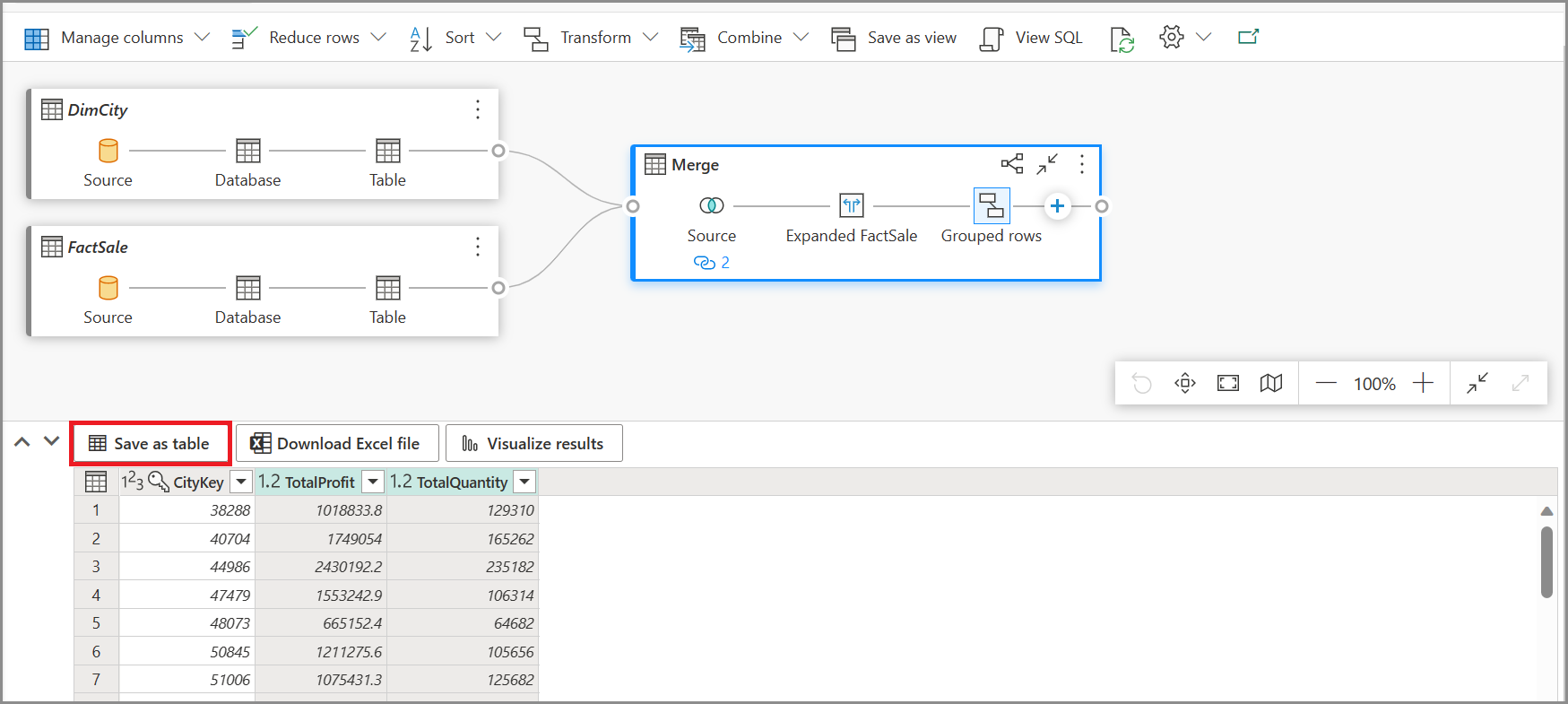Zoom out with the minus button
Screen dimensions: 1568x704
pyautogui.click(x=1326, y=384)
